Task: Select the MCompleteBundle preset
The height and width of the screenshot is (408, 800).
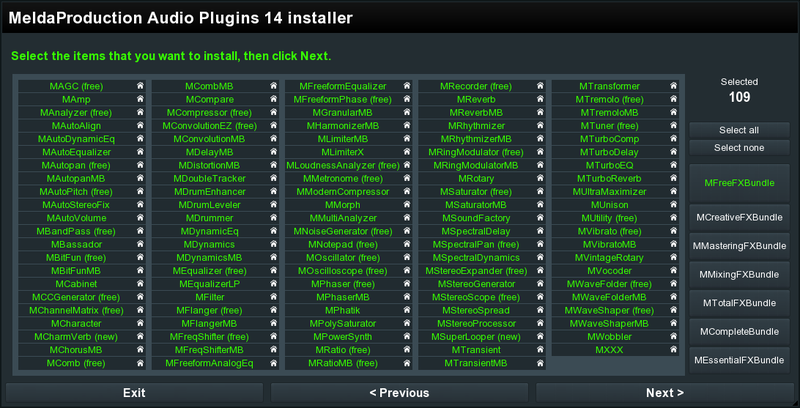Action: click(739, 332)
